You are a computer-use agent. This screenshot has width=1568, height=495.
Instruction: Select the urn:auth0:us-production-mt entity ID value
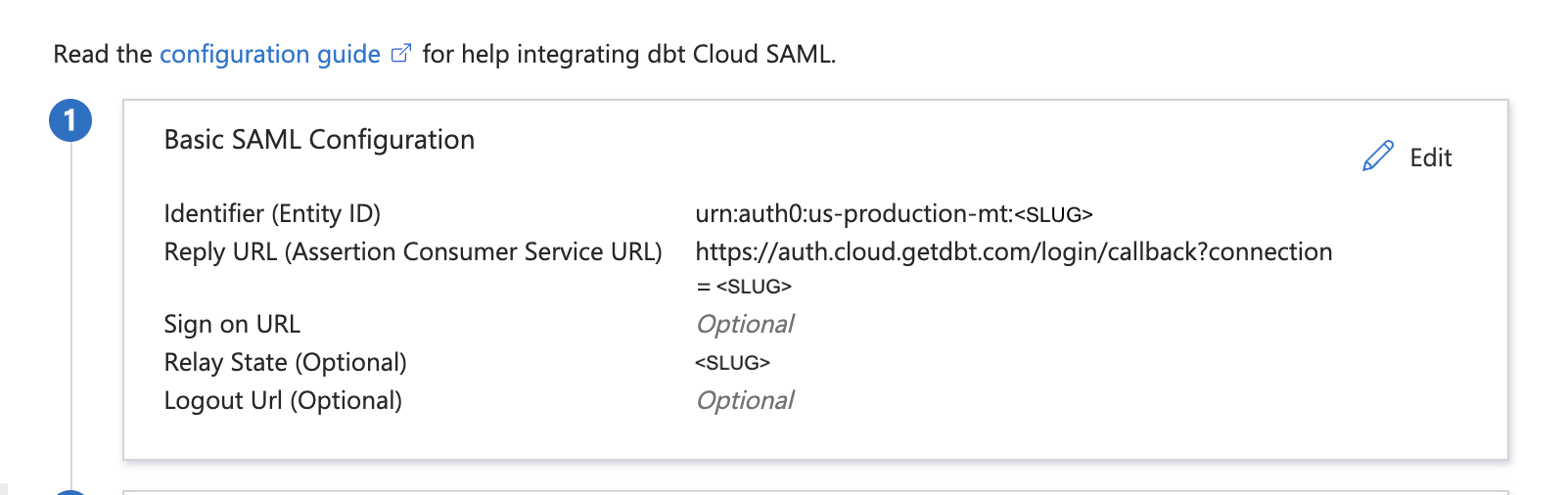pyautogui.click(x=893, y=213)
